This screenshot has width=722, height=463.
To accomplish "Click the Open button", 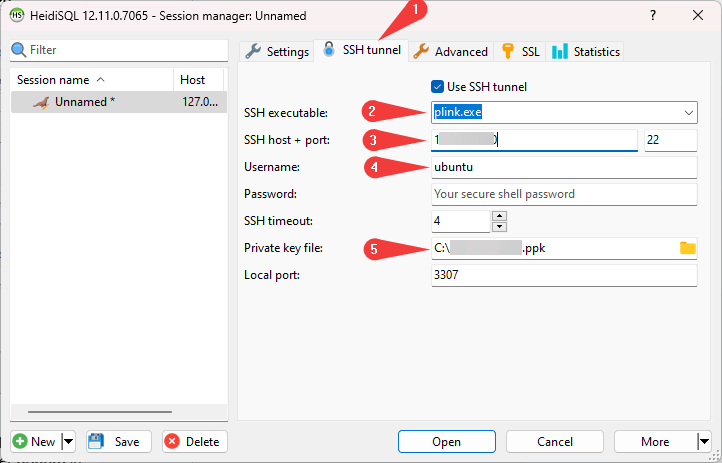I will pos(447,441).
